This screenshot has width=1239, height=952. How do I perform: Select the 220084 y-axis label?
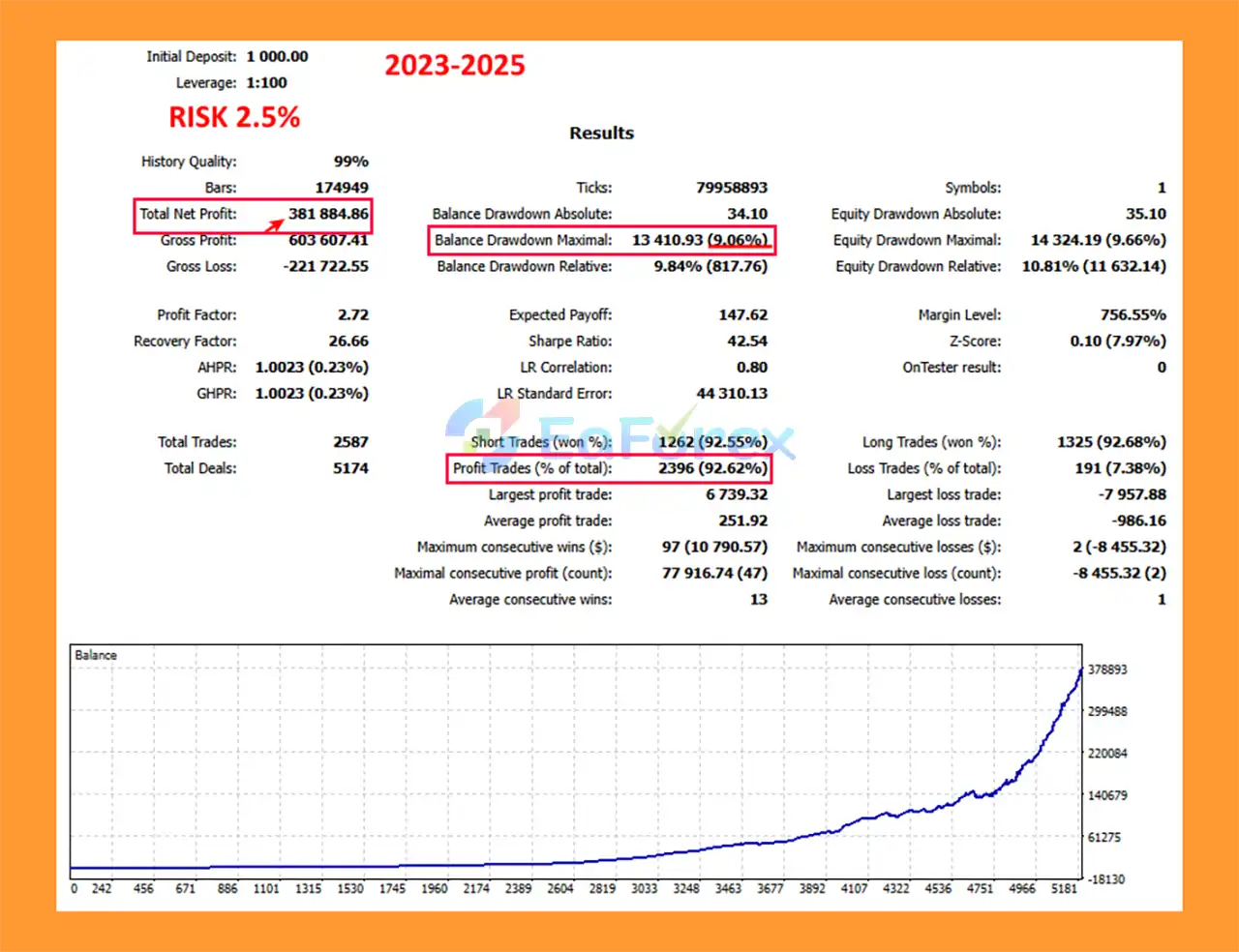[1107, 753]
